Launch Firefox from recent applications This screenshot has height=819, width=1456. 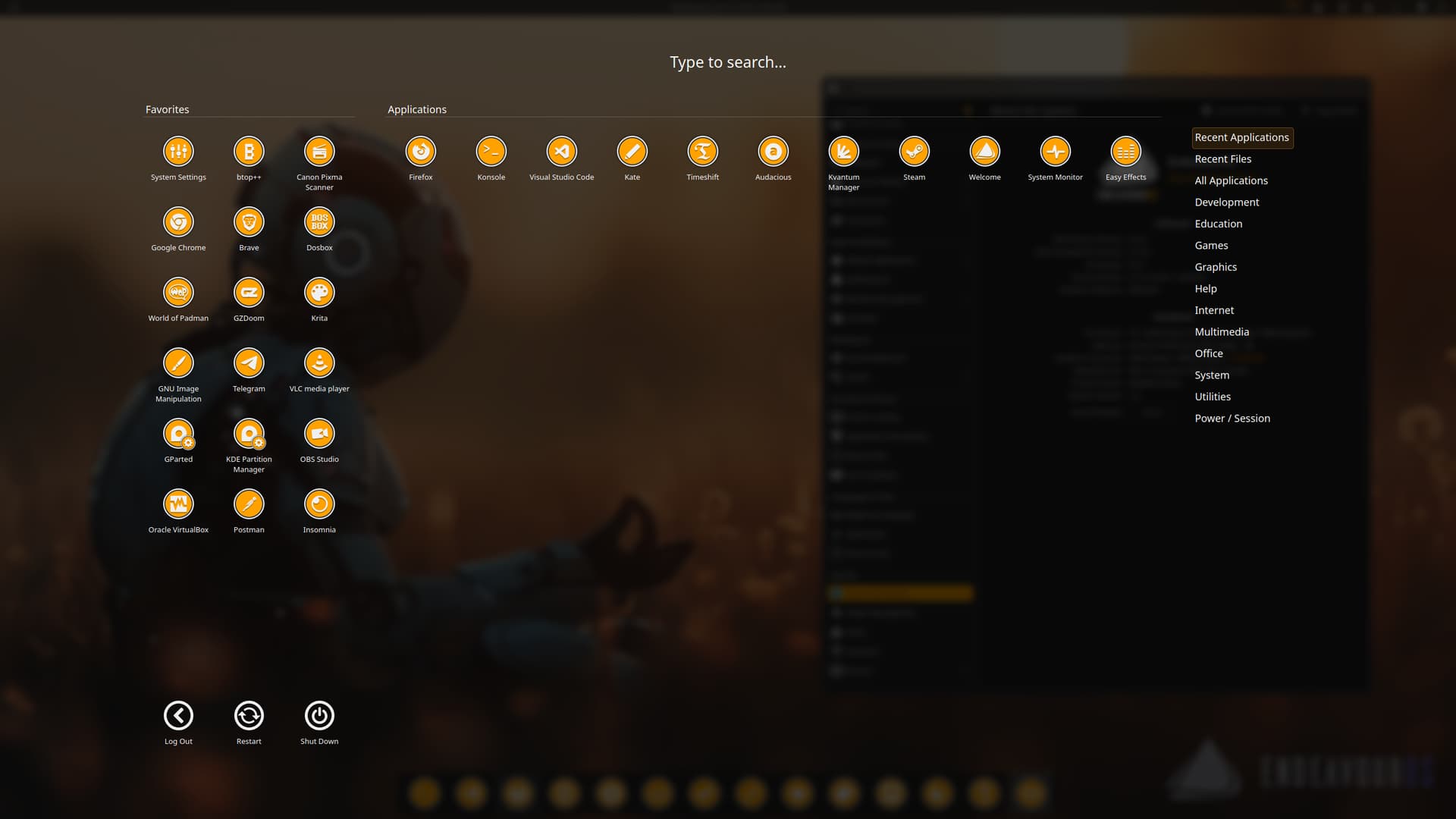420,152
